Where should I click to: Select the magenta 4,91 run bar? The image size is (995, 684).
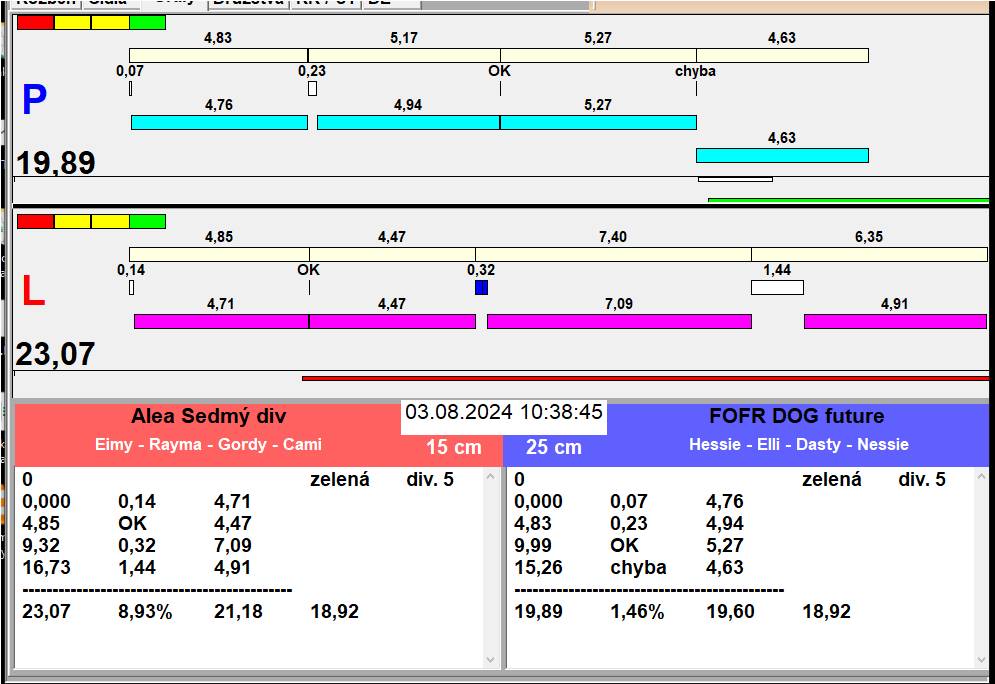coord(895,322)
